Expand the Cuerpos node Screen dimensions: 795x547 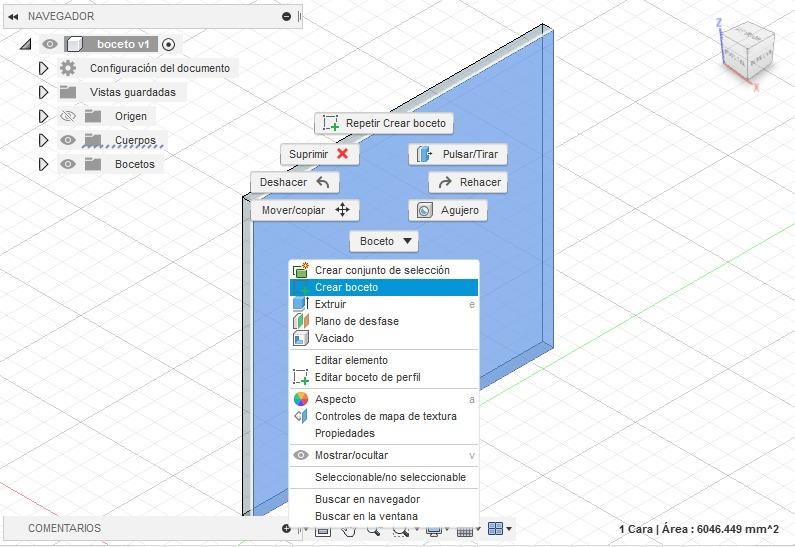[x=44, y=140]
